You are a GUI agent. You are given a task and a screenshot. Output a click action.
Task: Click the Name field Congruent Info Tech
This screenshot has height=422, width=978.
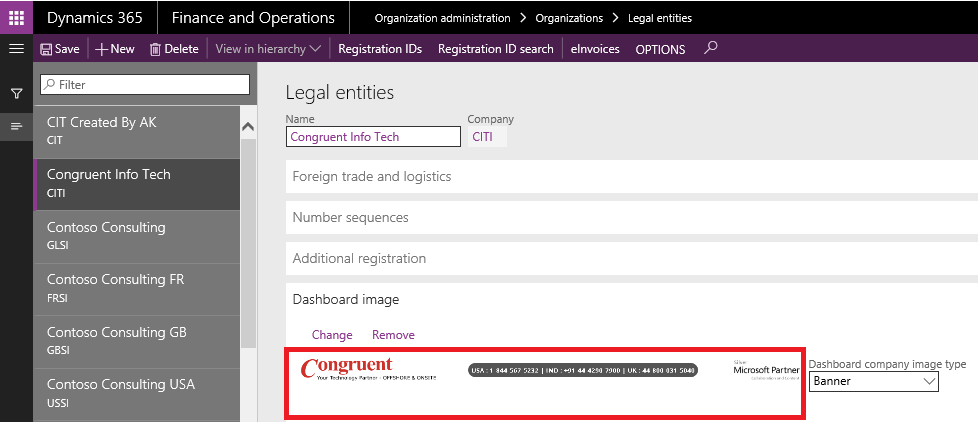373,137
